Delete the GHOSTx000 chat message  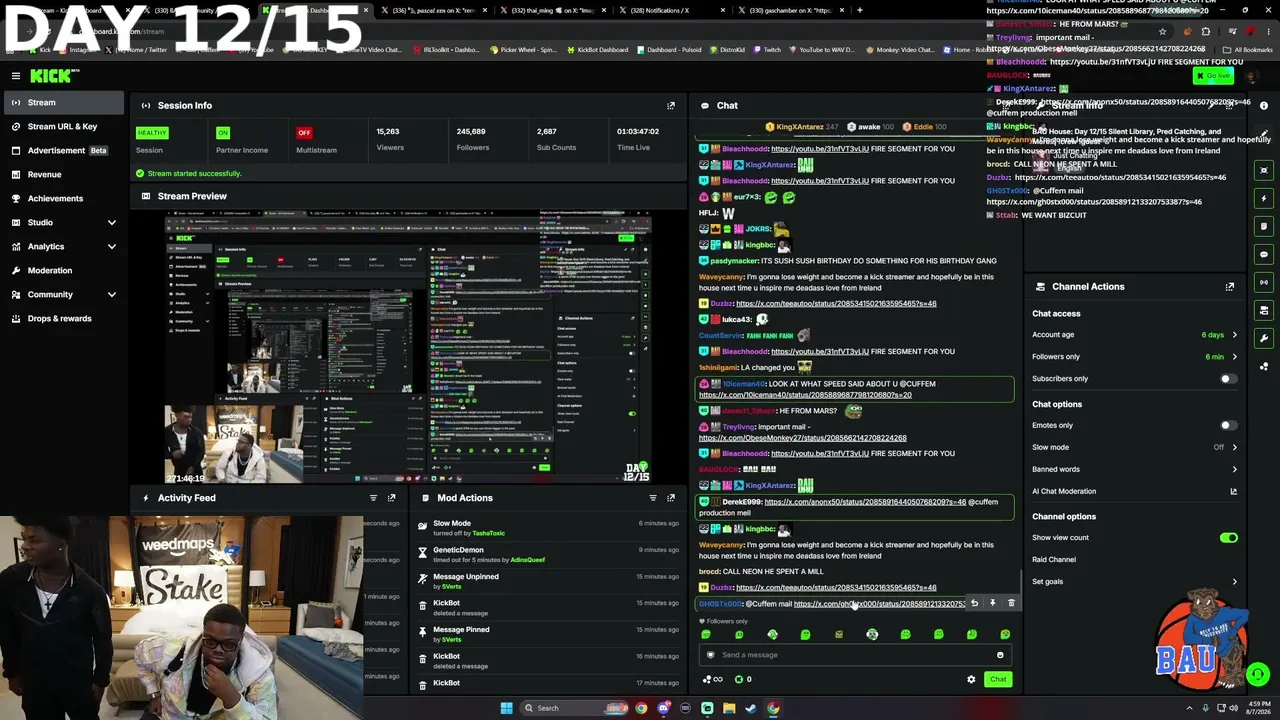pyautogui.click(x=1011, y=604)
